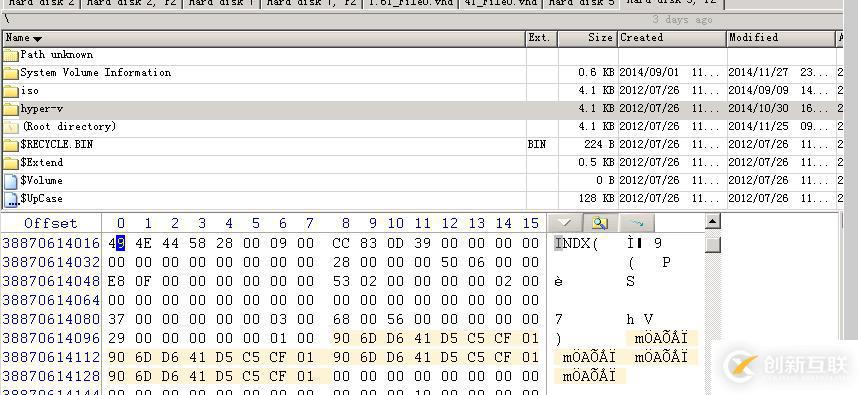
Task: Select the iso folder icon
Action: 10,91
